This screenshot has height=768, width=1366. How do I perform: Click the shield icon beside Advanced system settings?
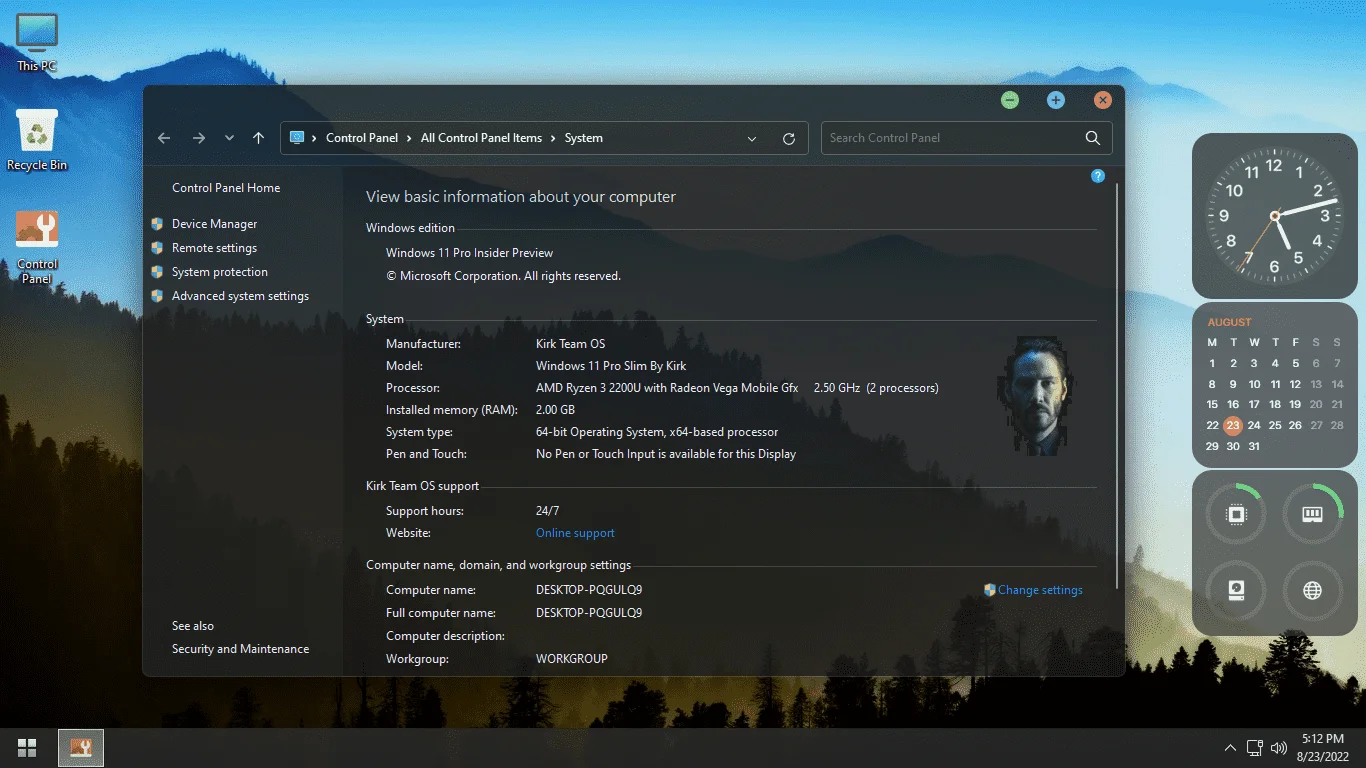(x=157, y=296)
